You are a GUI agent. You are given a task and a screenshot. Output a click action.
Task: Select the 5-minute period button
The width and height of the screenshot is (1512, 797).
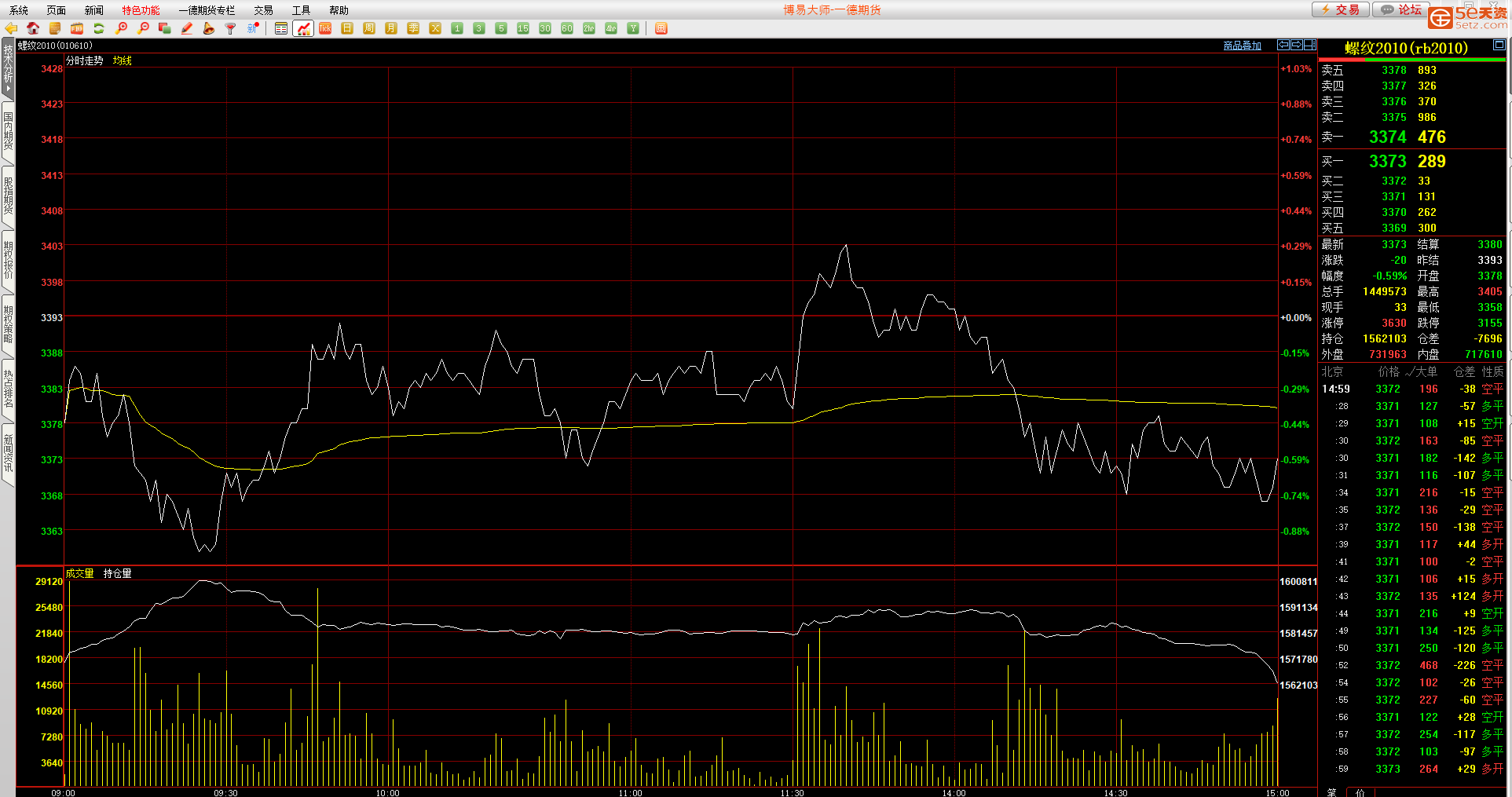pos(501,28)
